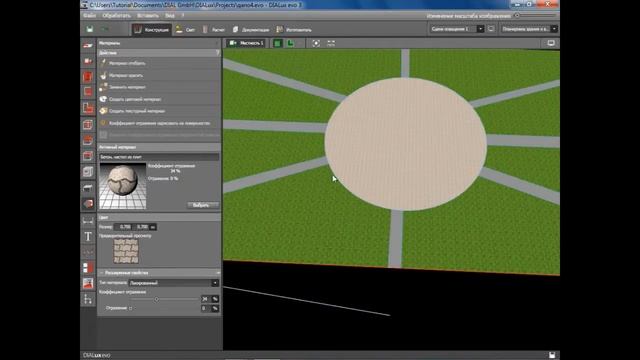640x360 pixels.
Task: Select the dimension line measuring tool
Action: [x=88, y=221]
